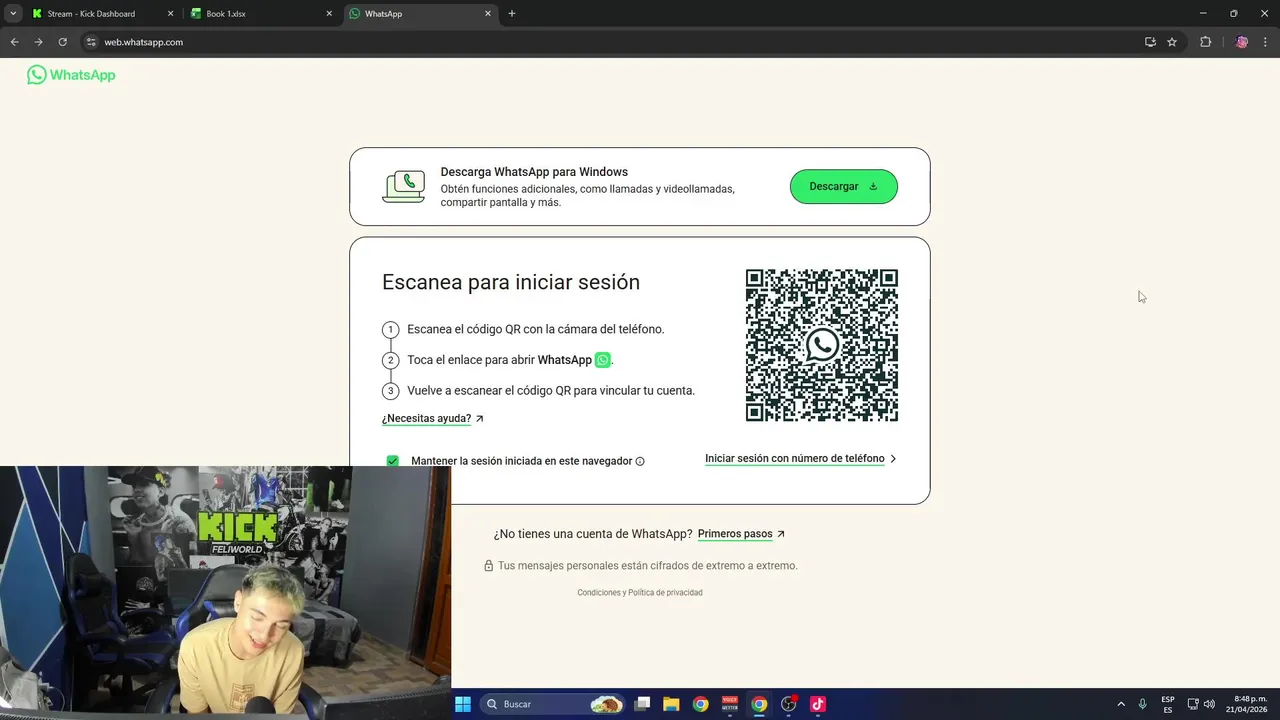Open the Chrome extensions puzzle icon

click(1205, 42)
